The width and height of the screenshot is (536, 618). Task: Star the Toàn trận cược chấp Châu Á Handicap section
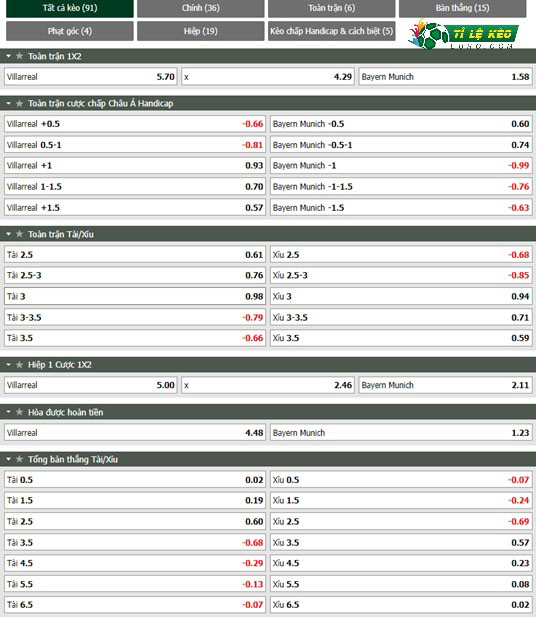click(x=19, y=104)
